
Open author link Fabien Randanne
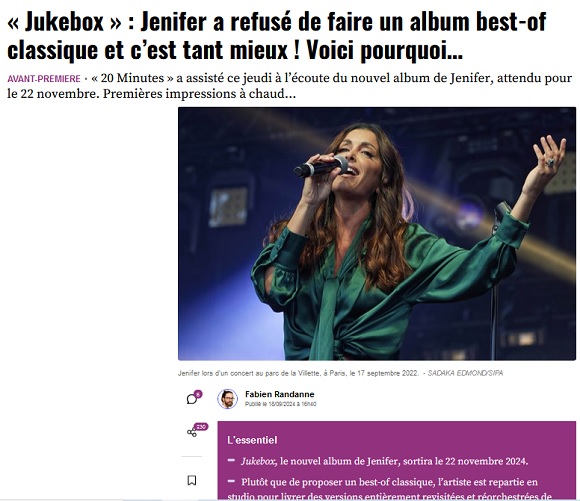(280, 394)
